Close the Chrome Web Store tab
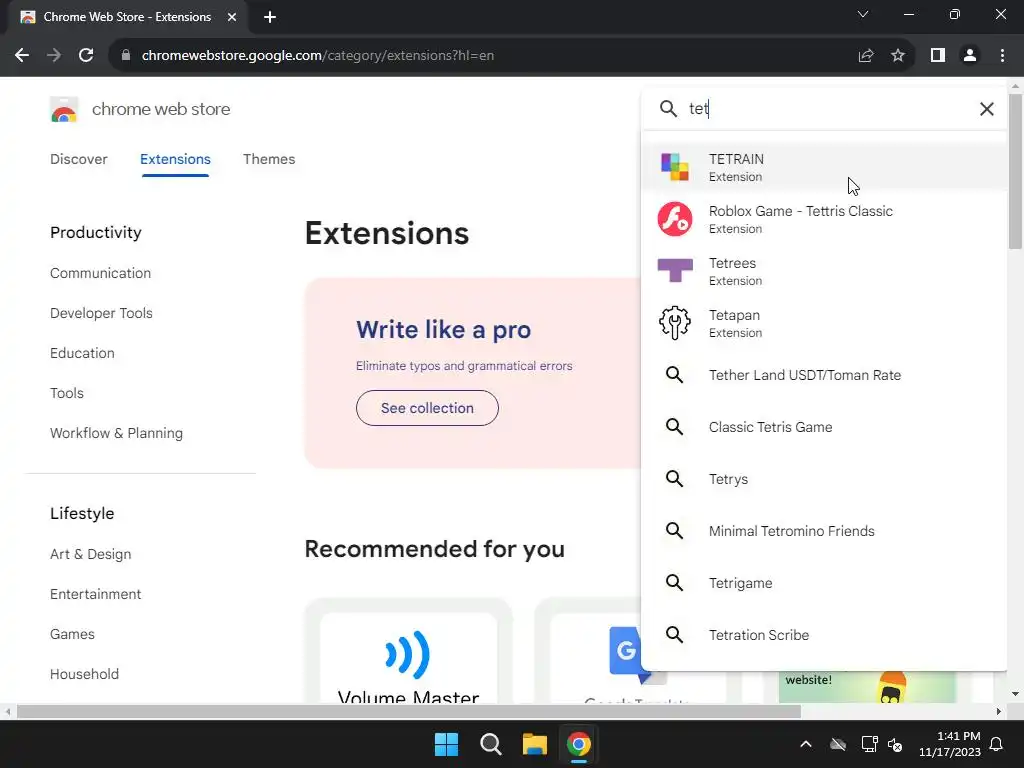 pyautogui.click(x=232, y=17)
